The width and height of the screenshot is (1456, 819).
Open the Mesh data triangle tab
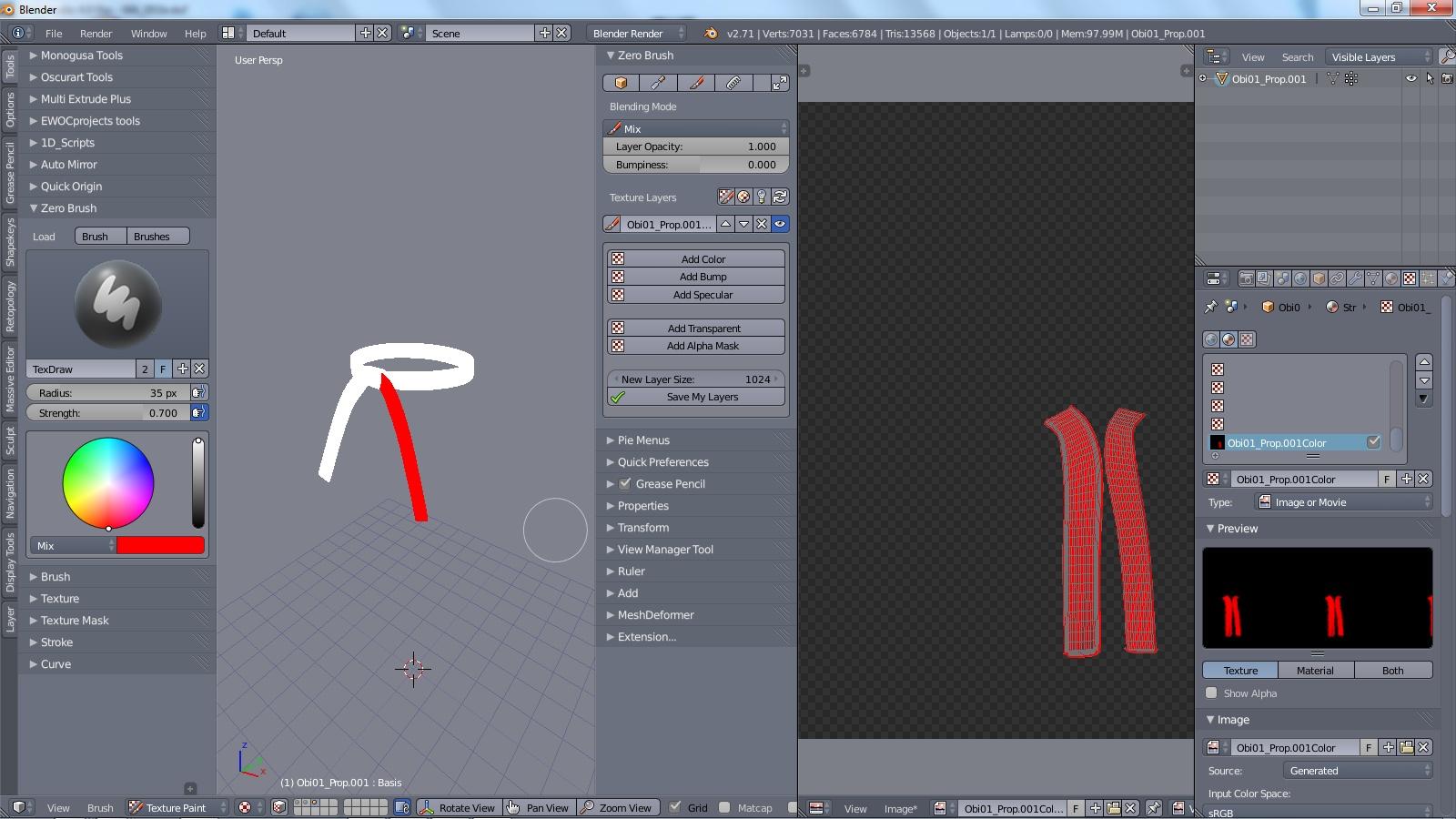[x=1373, y=278]
